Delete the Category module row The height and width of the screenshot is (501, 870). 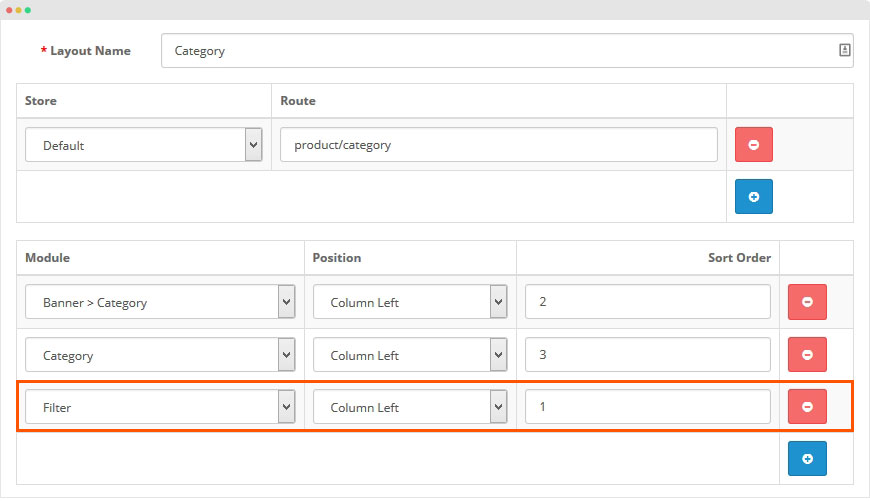pos(807,354)
